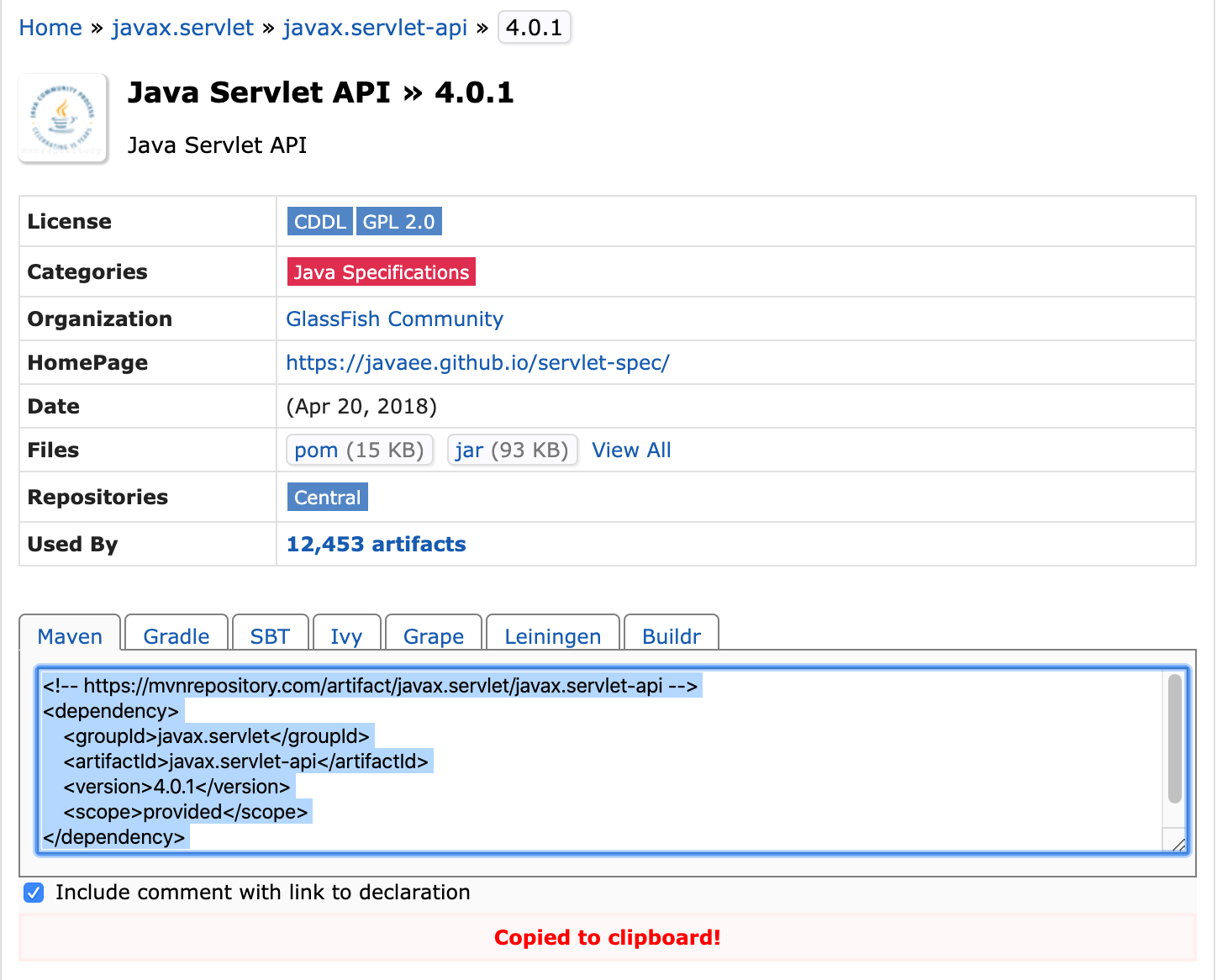Click the Organization row label

pos(100,319)
